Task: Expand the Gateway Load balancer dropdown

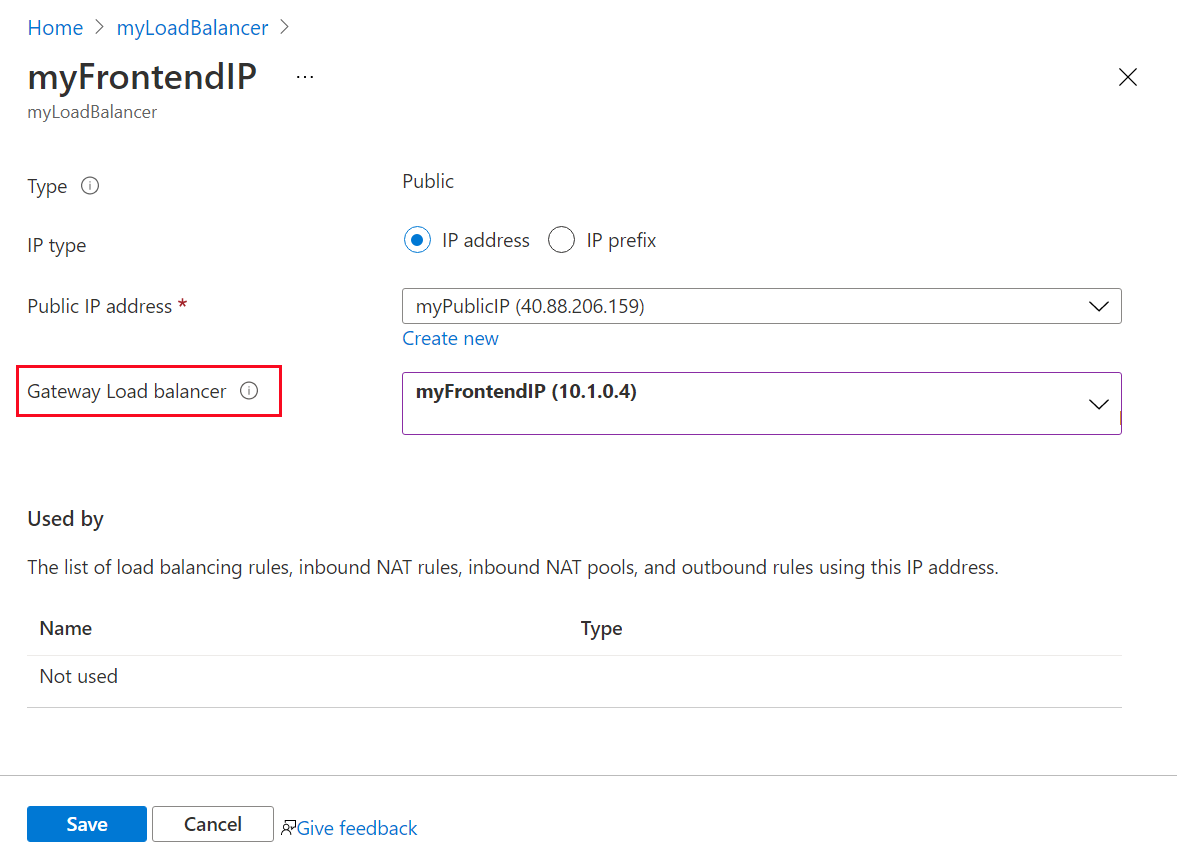Action: point(760,403)
